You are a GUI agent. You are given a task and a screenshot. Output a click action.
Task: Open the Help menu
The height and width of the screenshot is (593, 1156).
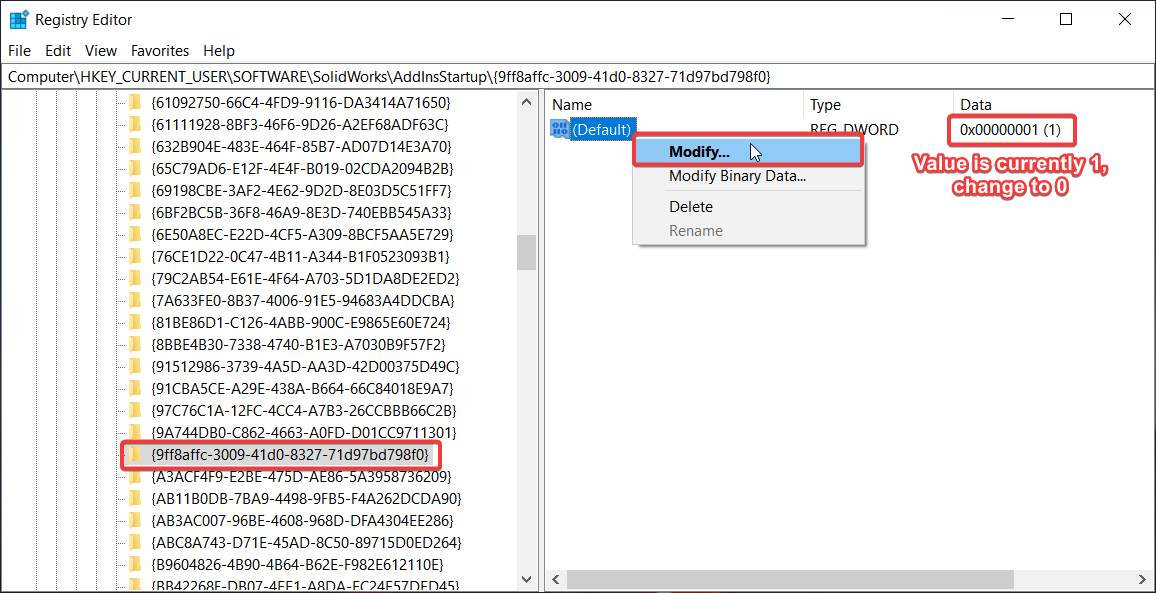point(219,50)
